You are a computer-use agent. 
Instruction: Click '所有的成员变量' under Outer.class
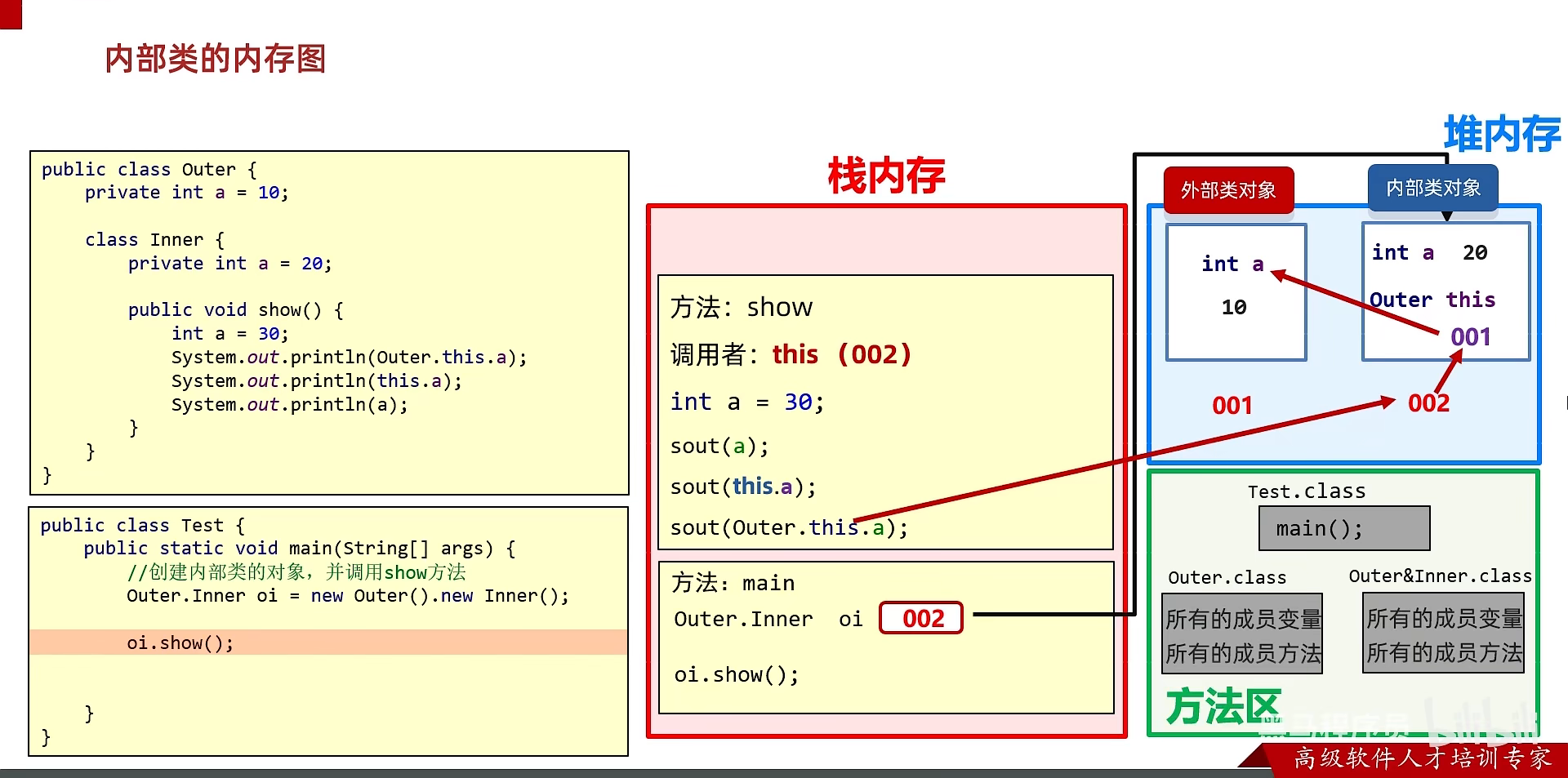click(1244, 619)
